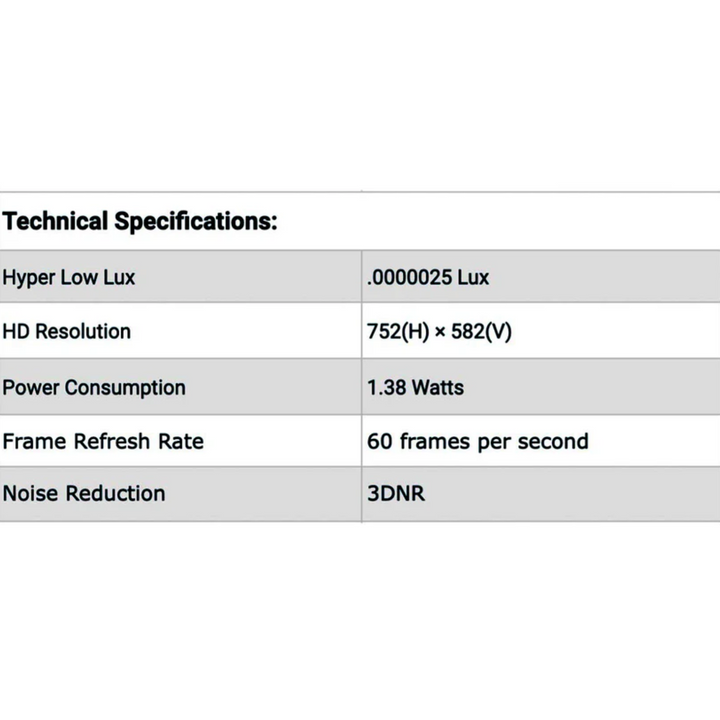
Task: Click the 582(V) vertical resolution text
Action: (x=480, y=331)
